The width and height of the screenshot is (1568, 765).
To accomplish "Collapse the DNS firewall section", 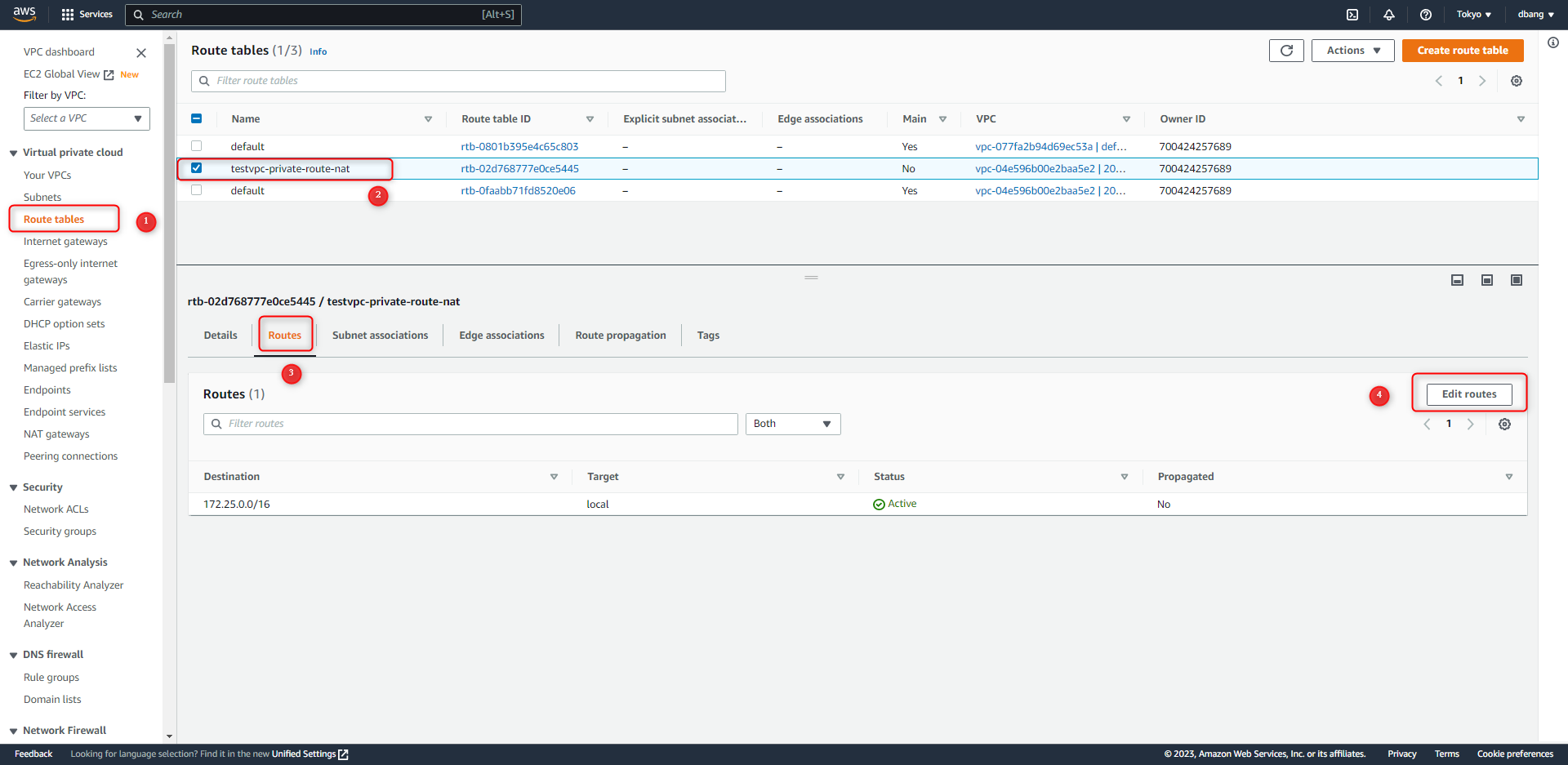I will point(14,656).
